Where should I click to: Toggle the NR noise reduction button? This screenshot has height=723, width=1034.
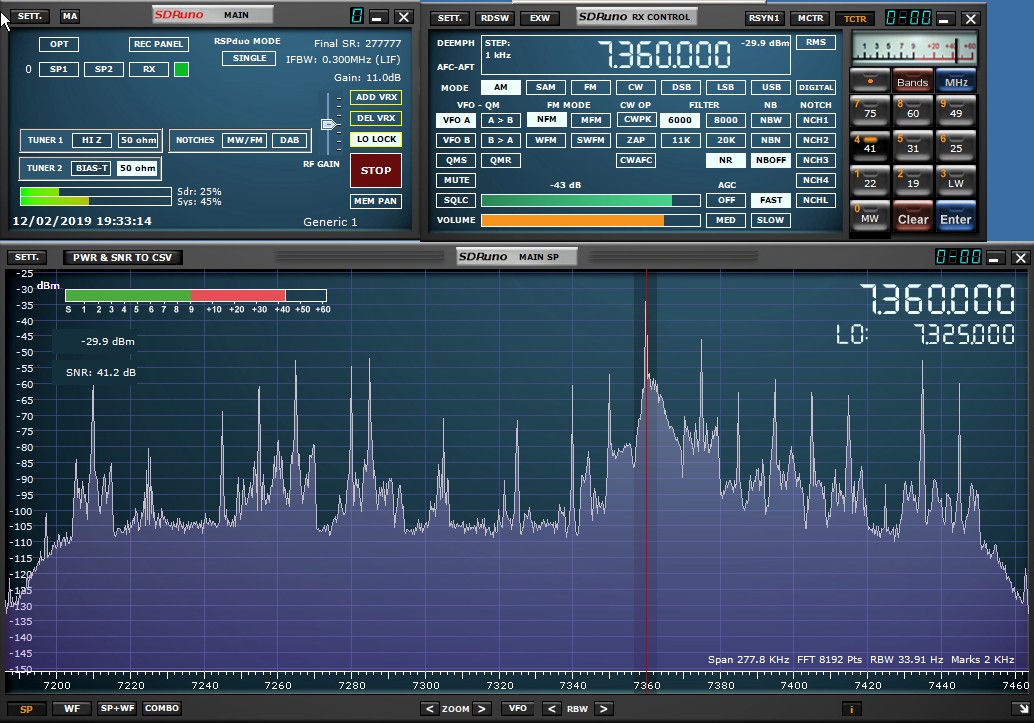pos(725,160)
